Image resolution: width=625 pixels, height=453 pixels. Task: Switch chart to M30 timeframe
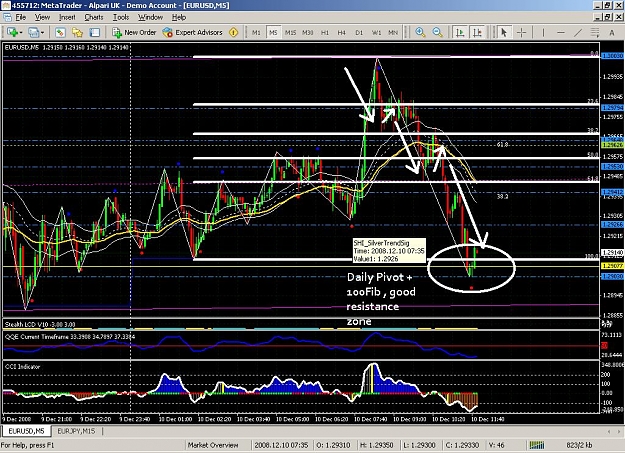tap(307, 33)
